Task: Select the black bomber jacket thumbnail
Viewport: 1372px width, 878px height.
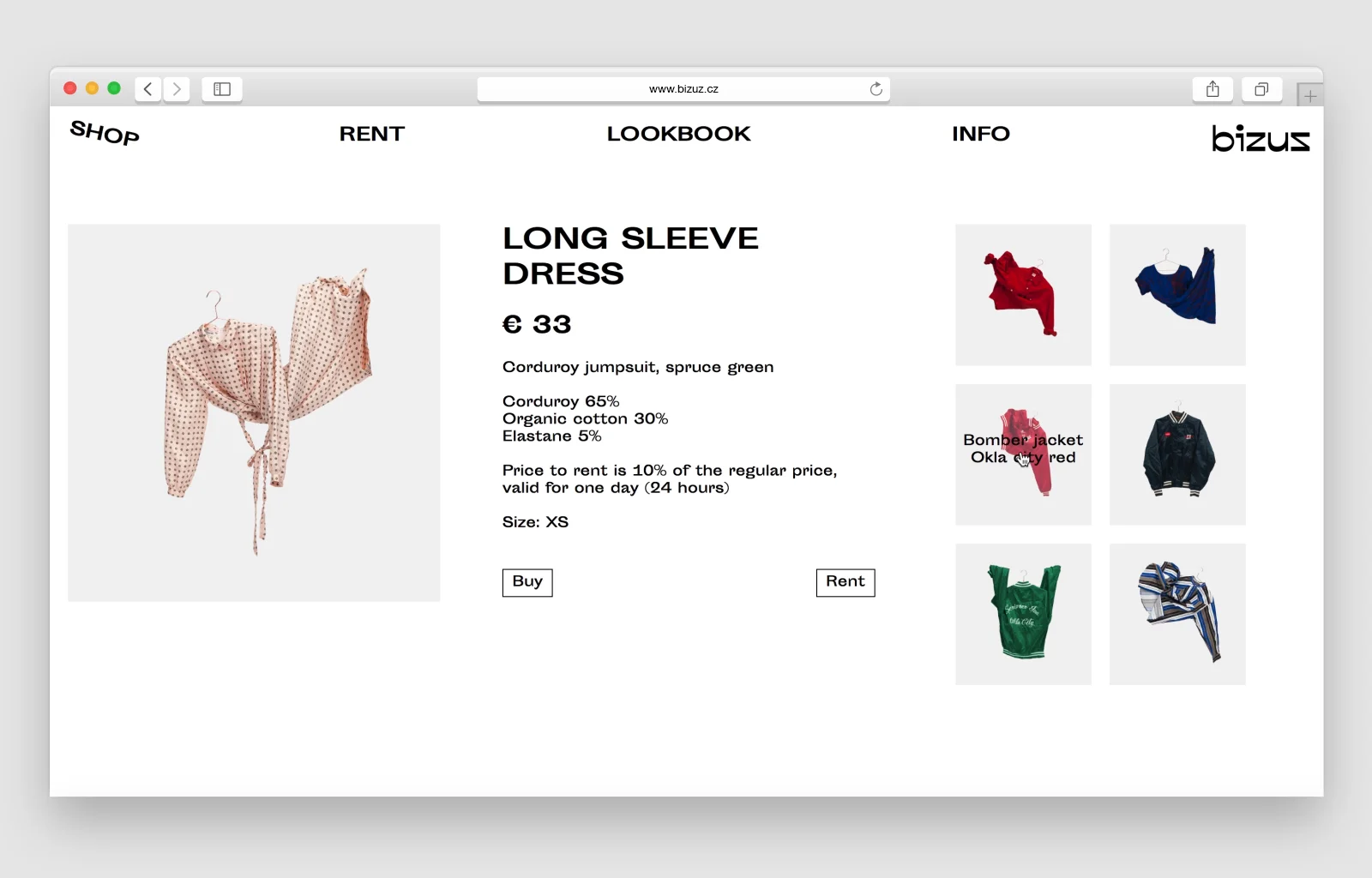Action: point(1177,454)
